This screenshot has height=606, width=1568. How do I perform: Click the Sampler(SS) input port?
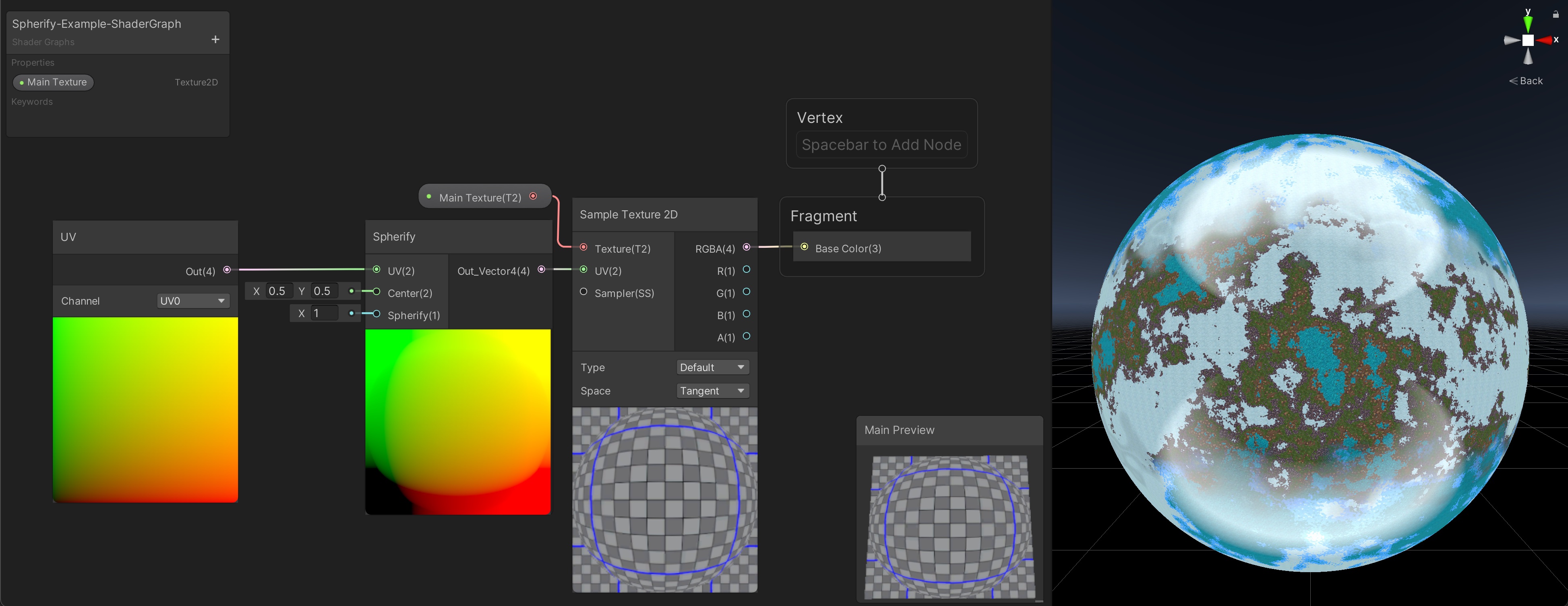pos(583,292)
